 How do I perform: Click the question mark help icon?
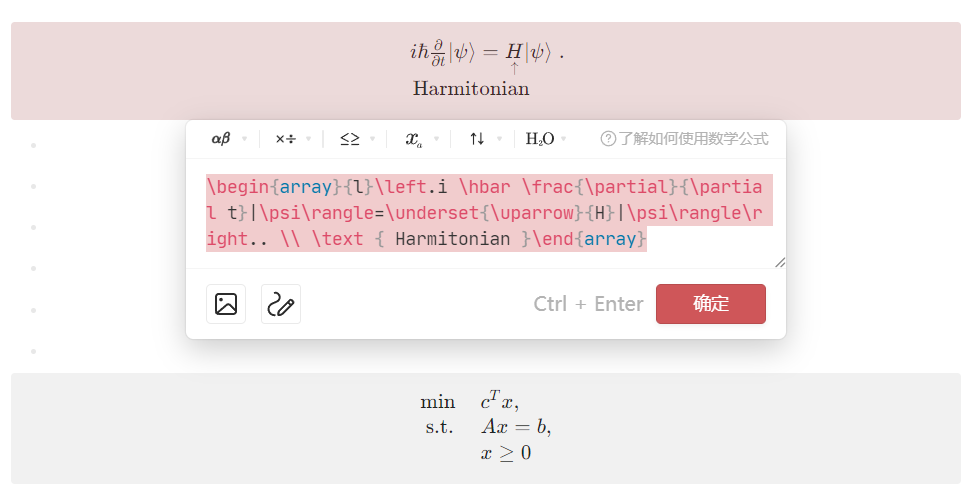[x=608, y=139]
